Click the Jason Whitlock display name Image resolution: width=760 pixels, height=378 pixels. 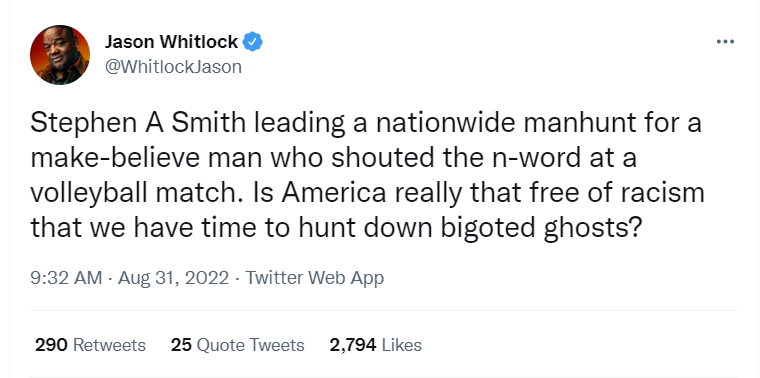click(172, 42)
